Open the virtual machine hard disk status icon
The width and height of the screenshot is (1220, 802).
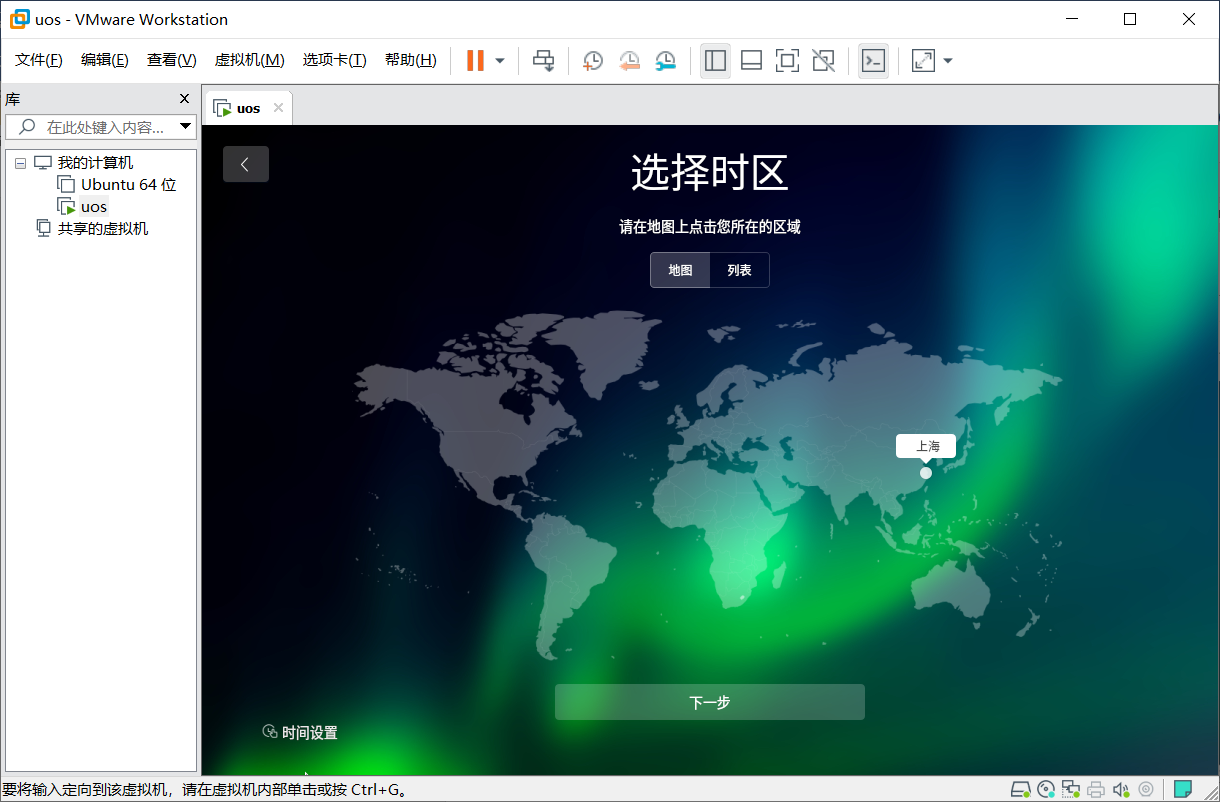tap(1021, 789)
